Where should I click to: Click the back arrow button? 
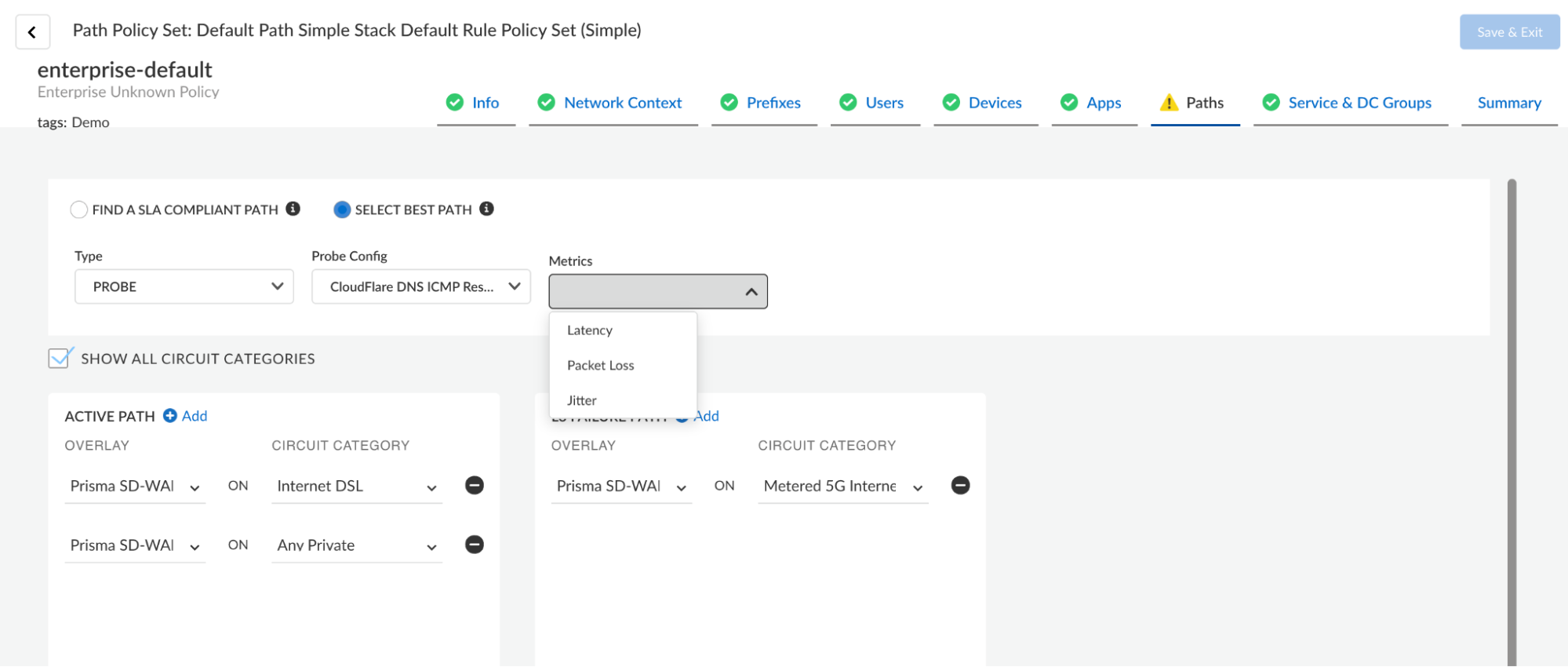pyautogui.click(x=32, y=32)
